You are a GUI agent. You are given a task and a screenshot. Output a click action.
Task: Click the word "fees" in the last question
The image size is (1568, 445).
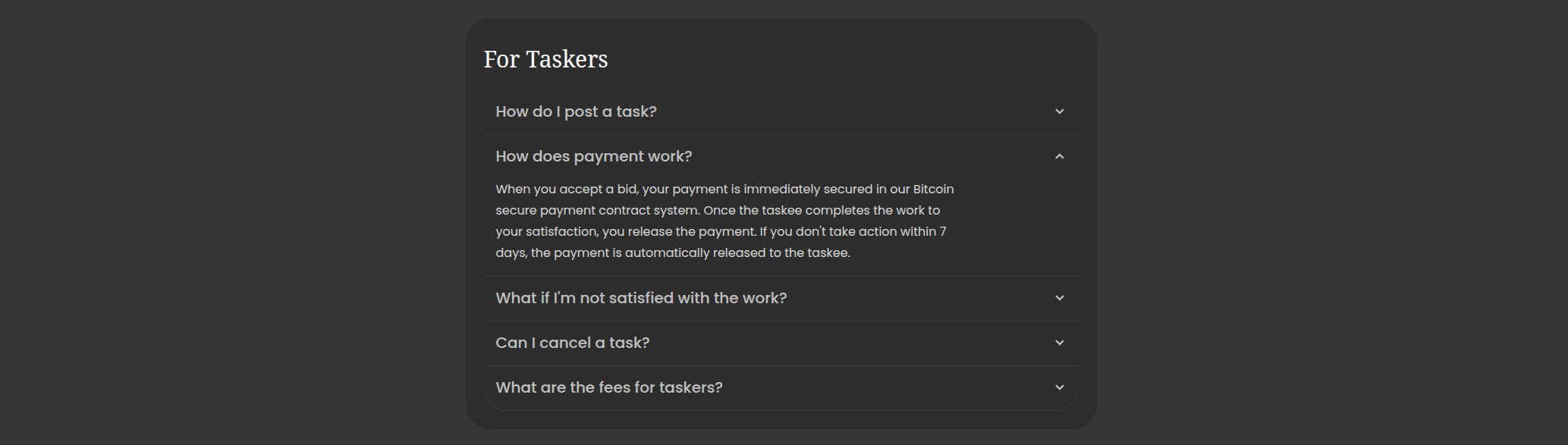[615, 387]
